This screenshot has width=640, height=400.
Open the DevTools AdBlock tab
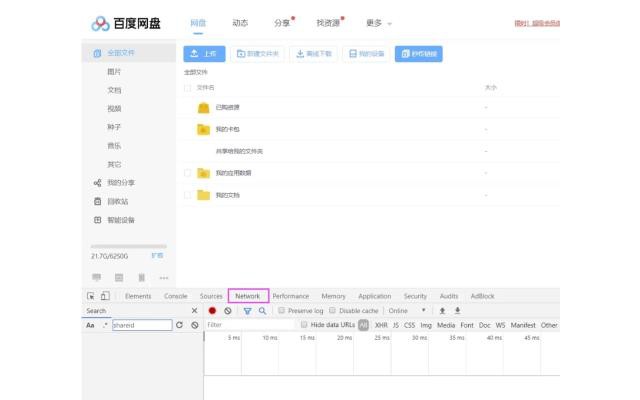[x=482, y=296]
